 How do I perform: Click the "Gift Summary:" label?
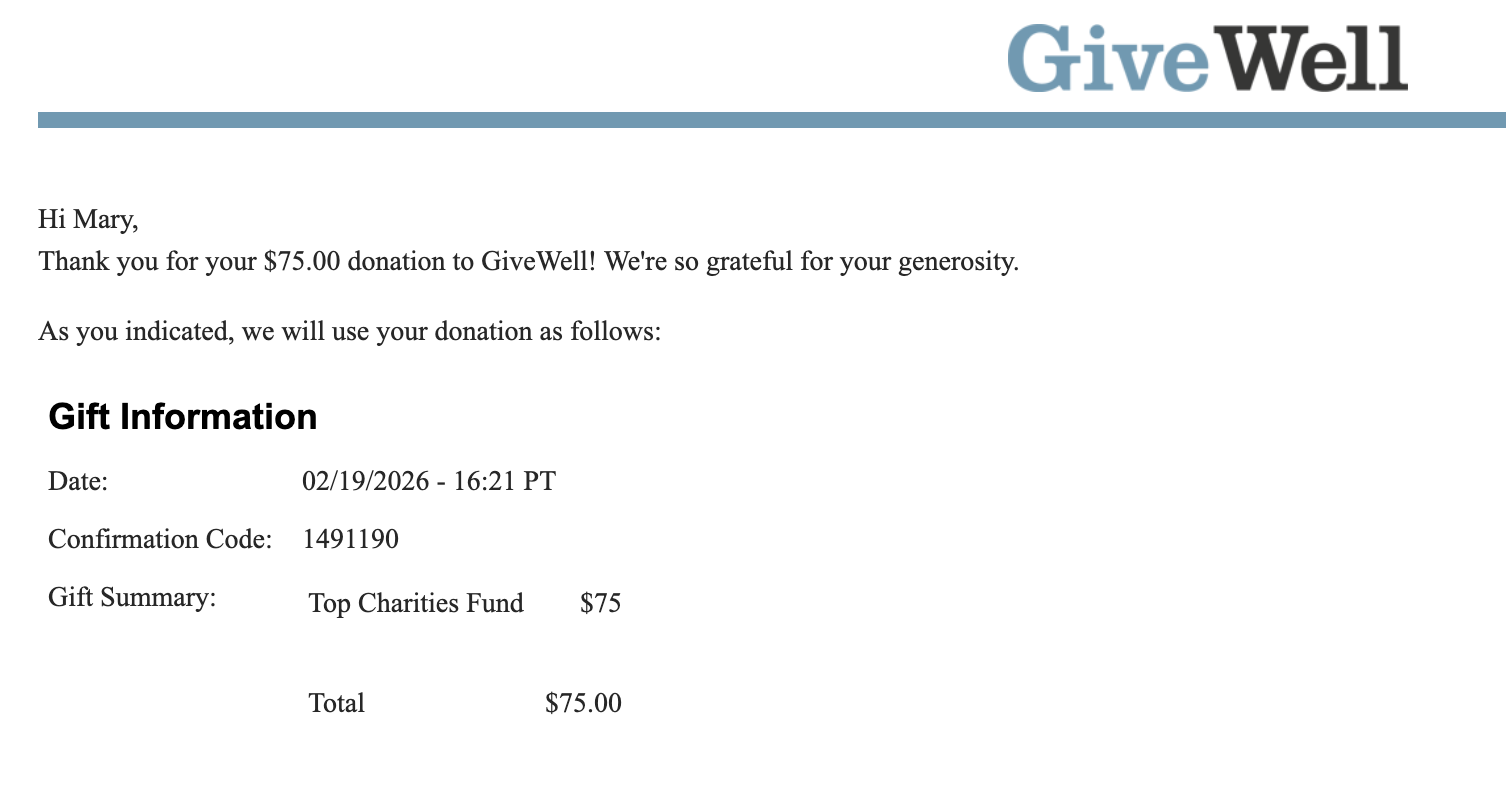[132, 598]
